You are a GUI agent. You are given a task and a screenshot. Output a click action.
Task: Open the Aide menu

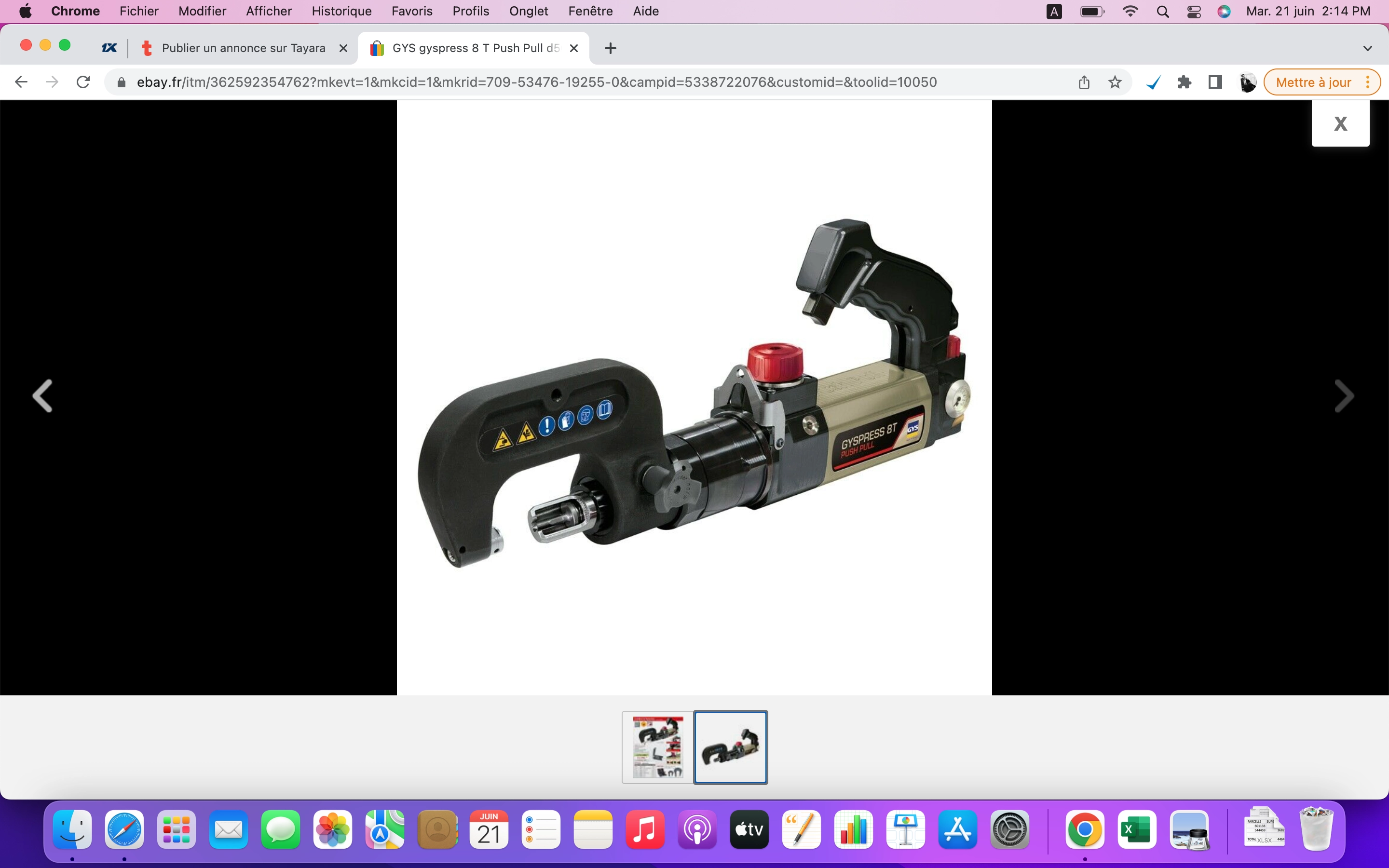pyautogui.click(x=646, y=11)
